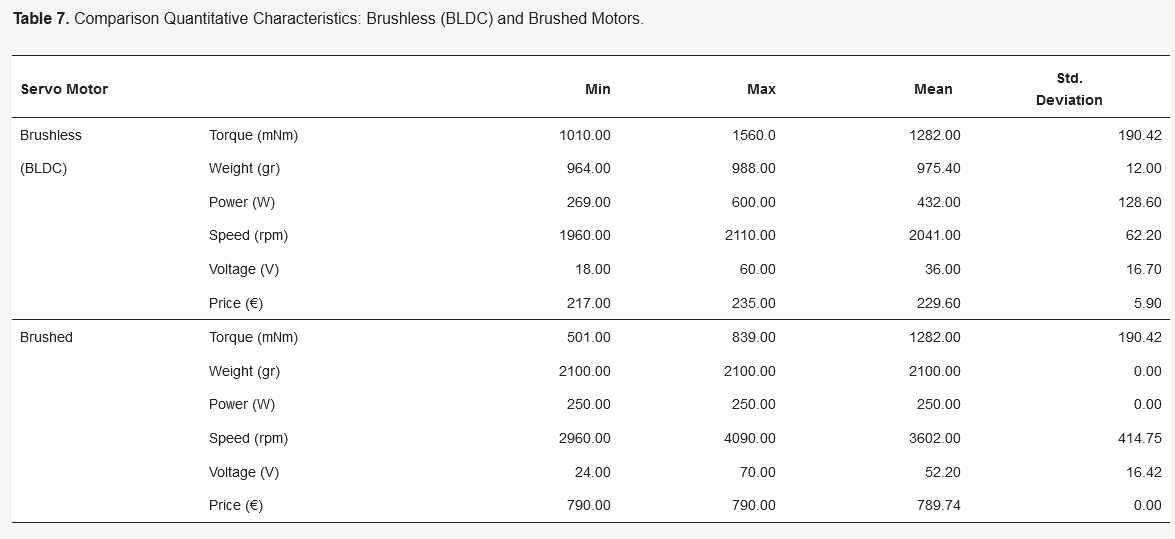Click the brushed price mean 789.74
Viewport: 1175px width, 539px height.
pos(938,505)
